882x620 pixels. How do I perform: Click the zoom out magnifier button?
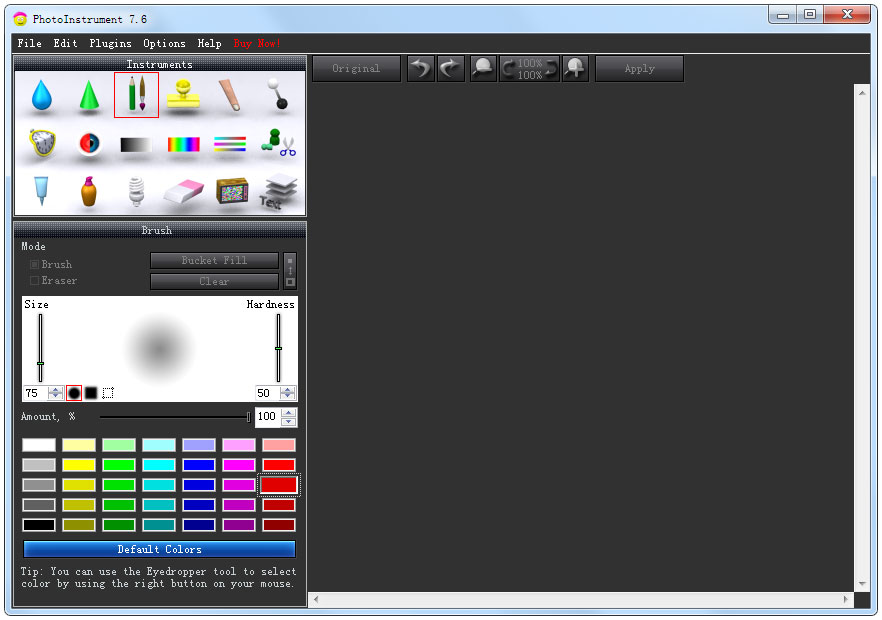tap(483, 69)
